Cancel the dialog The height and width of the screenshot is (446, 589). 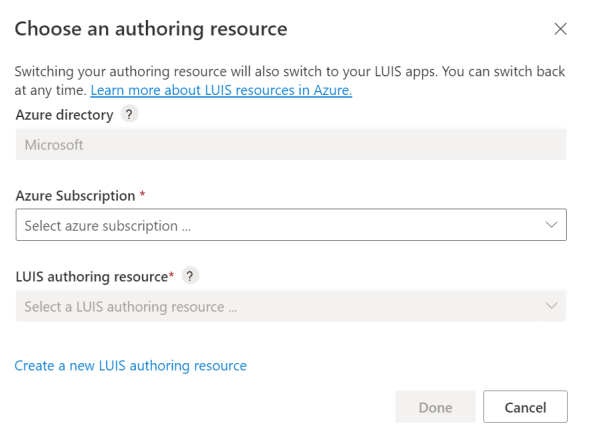click(x=525, y=407)
